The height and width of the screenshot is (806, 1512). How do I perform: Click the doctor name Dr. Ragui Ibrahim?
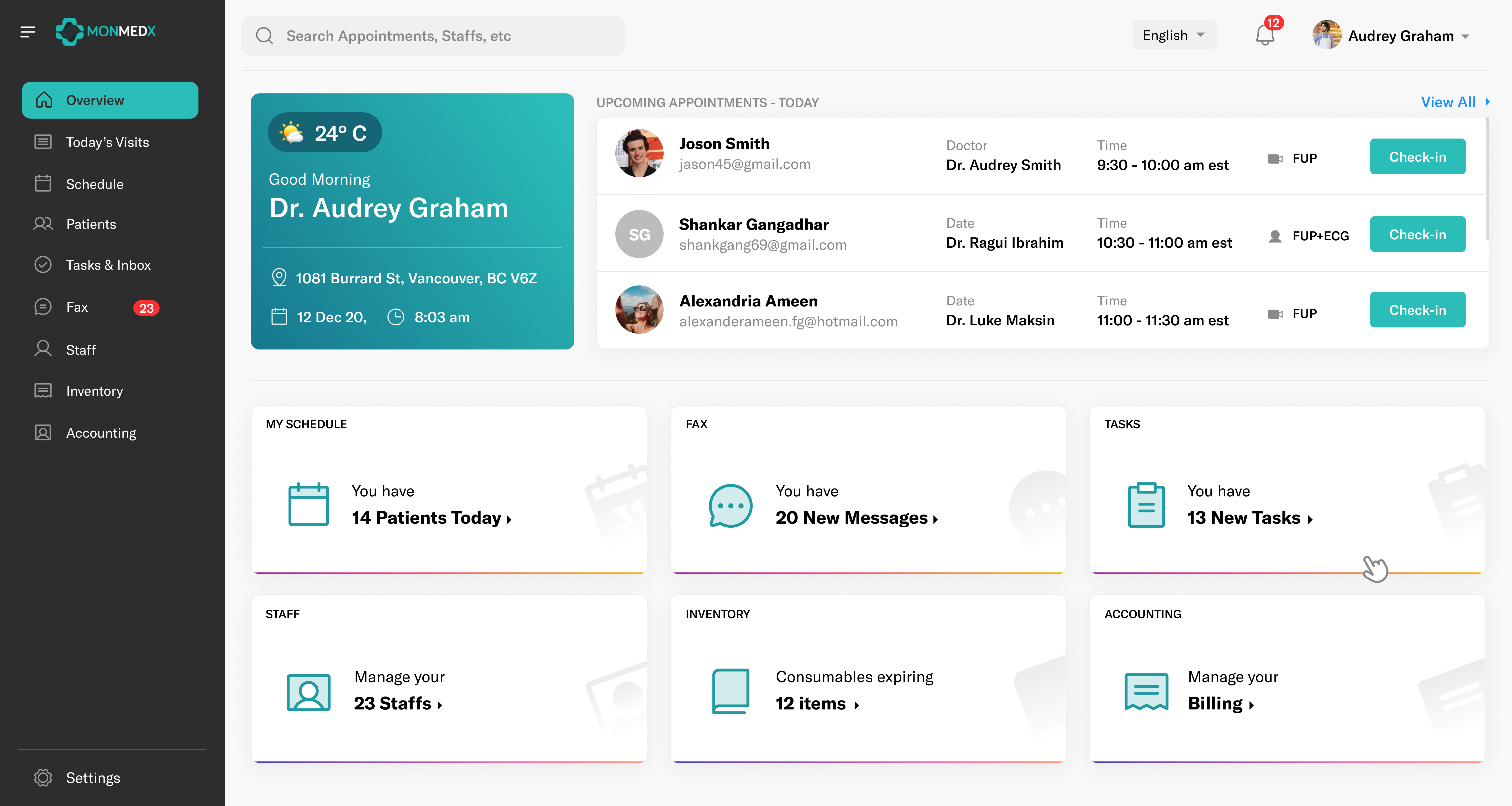click(x=1004, y=243)
